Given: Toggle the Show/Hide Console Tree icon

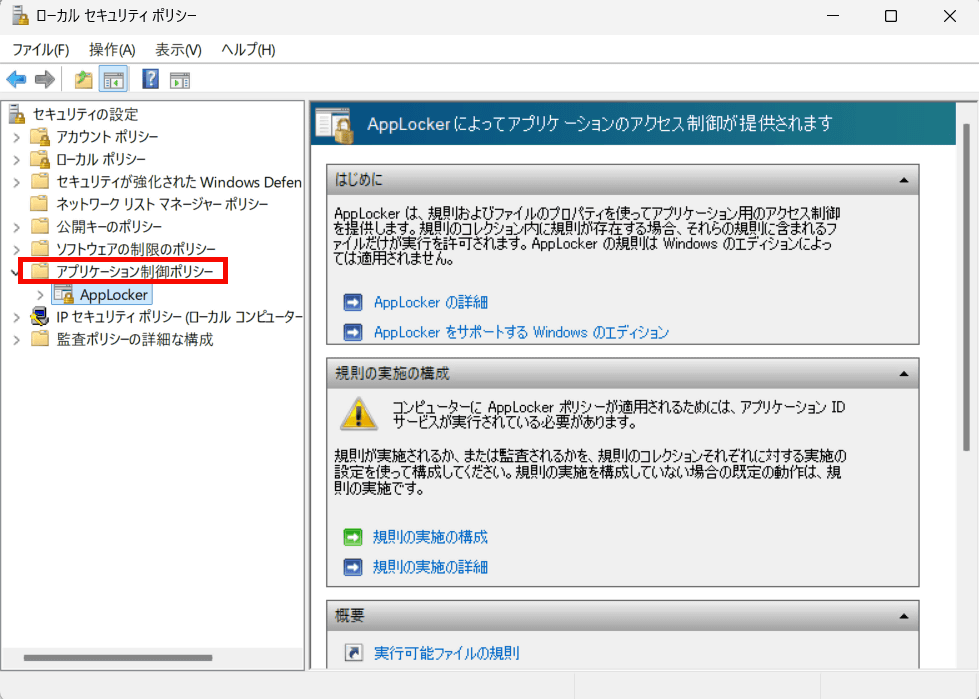Looking at the screenshot, I should pos(113,80).
